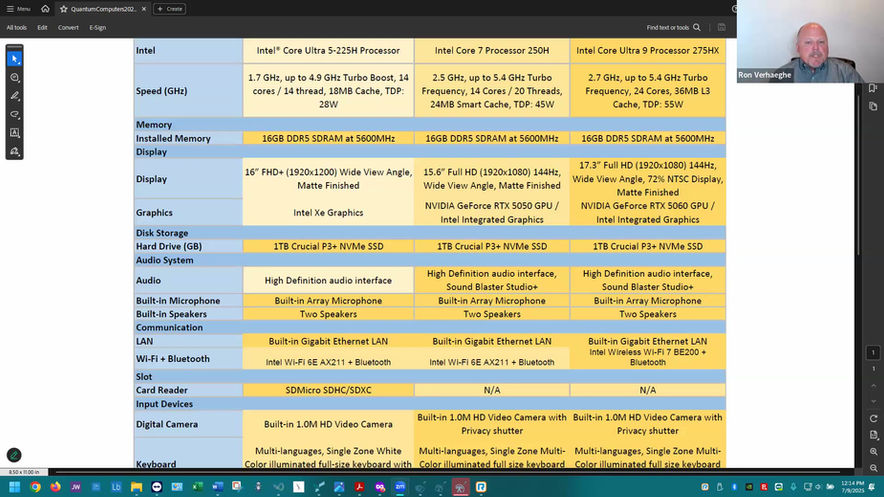Select the arrow selection tool

[15, 59]
